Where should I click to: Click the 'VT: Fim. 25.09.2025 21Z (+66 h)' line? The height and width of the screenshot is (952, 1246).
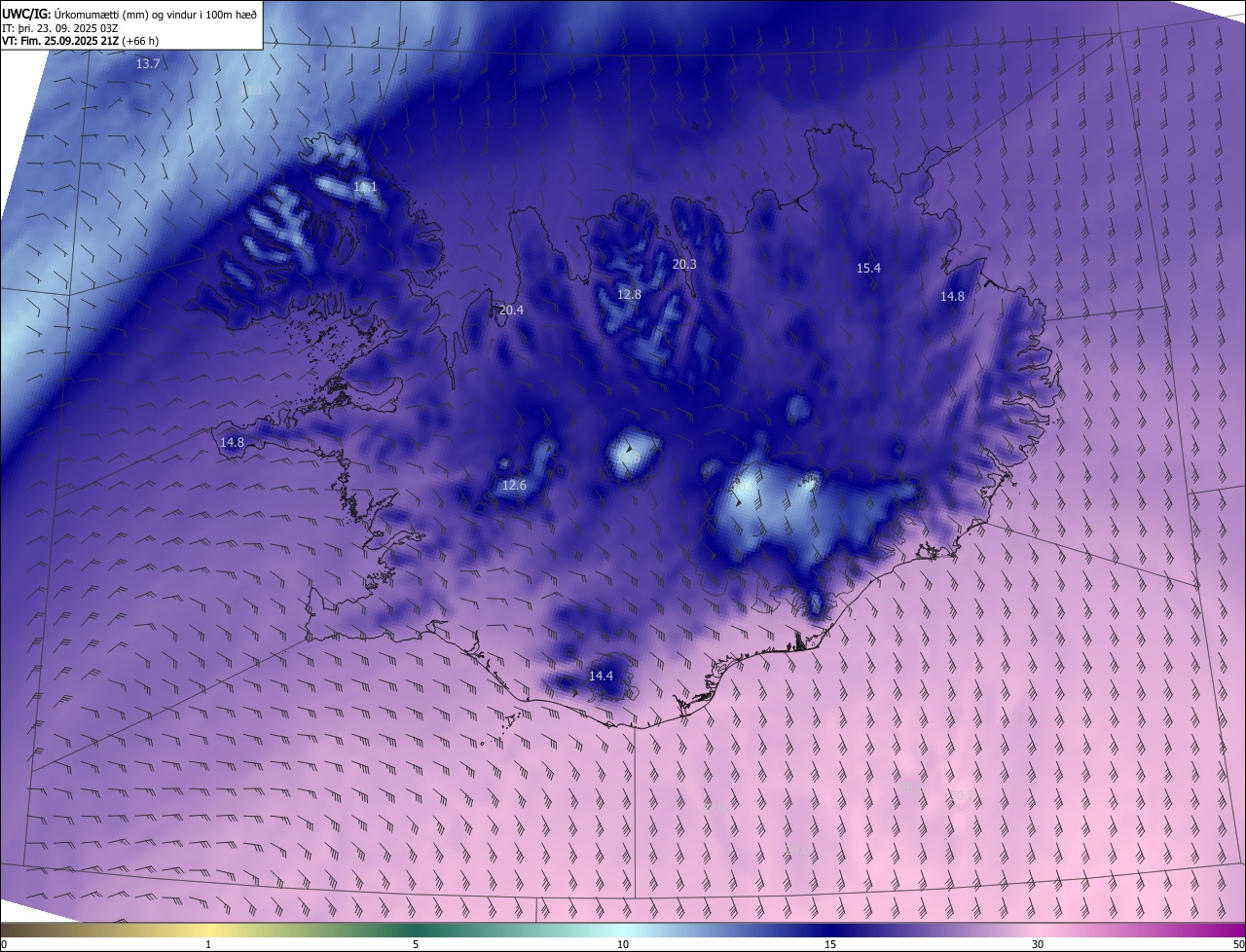coord(81,41)
